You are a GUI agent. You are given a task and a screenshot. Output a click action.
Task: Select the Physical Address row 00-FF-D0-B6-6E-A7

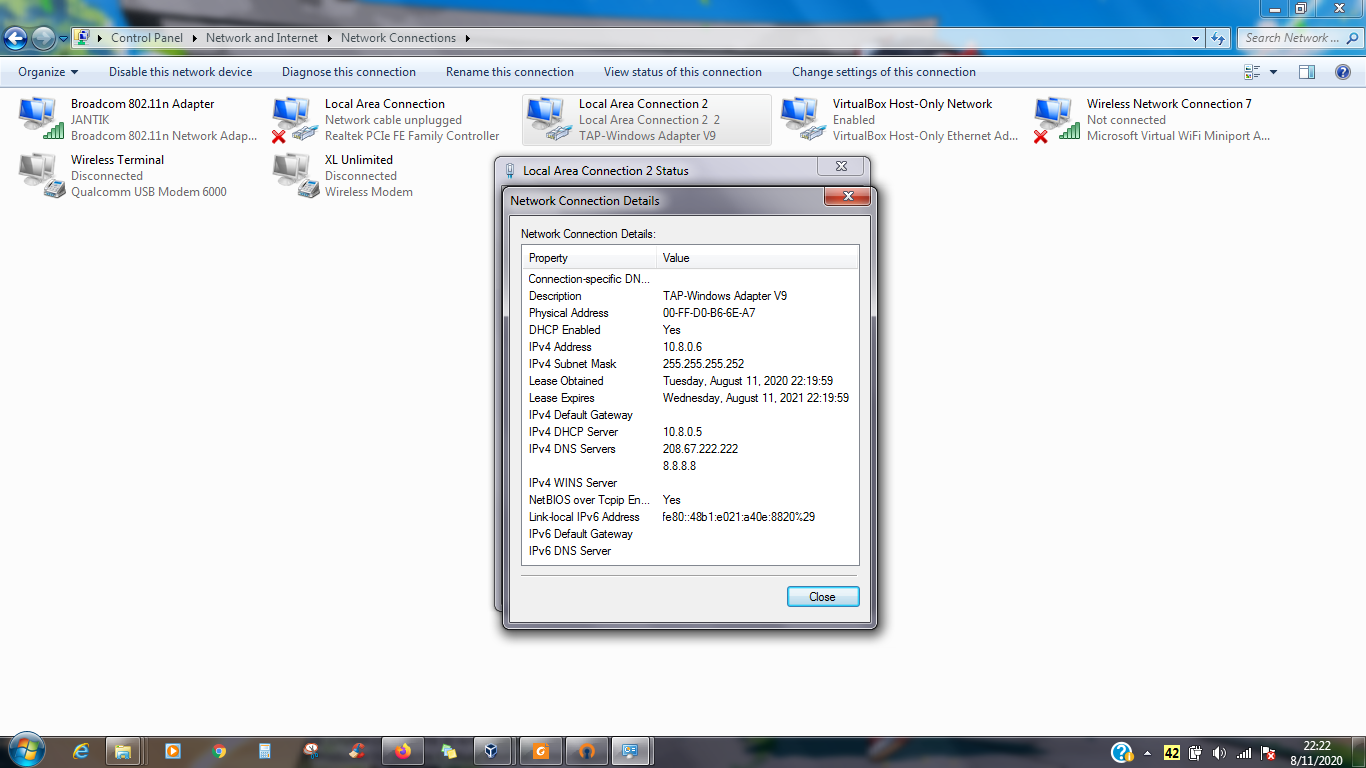[690, 313]
